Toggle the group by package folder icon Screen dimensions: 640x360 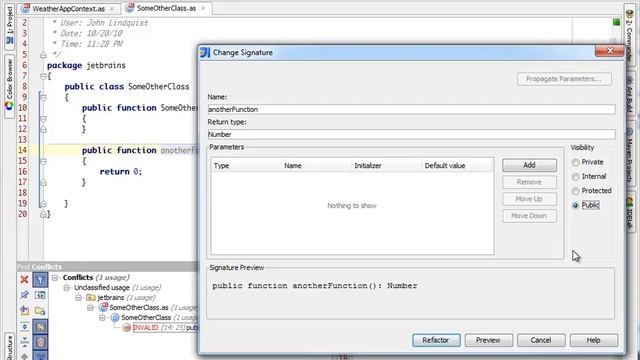click(x=40, y=327)
